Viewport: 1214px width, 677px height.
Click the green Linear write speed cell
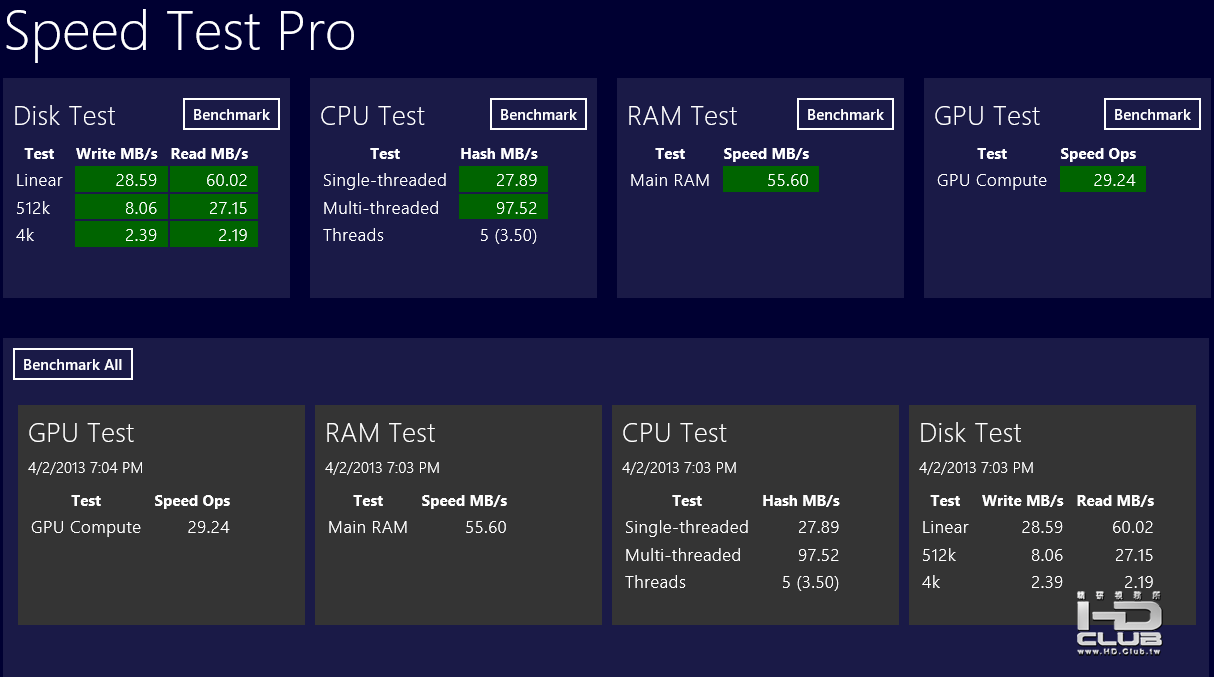click(122, 180)
